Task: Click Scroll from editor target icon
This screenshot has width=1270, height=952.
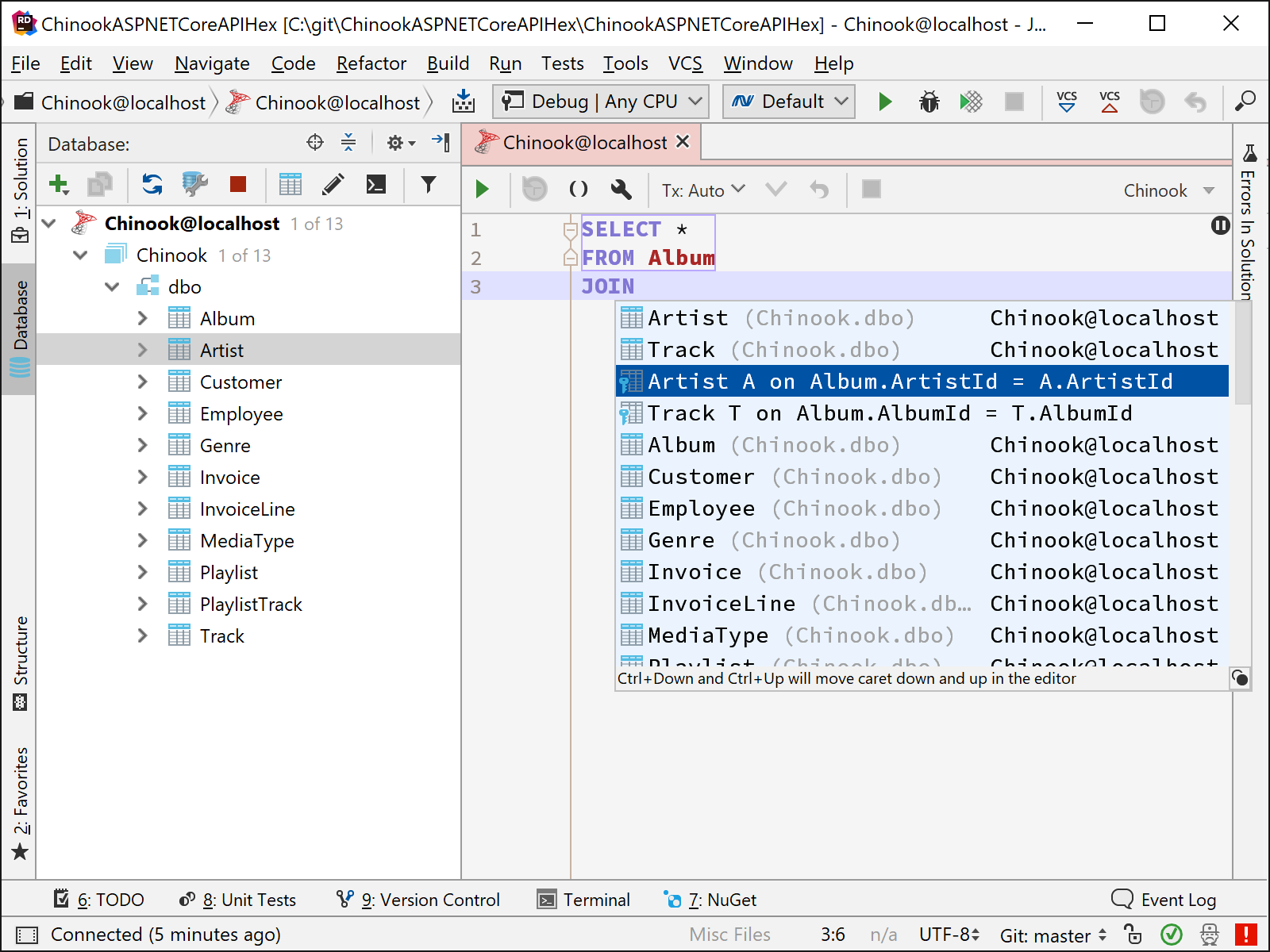Action: pos(315,143)
